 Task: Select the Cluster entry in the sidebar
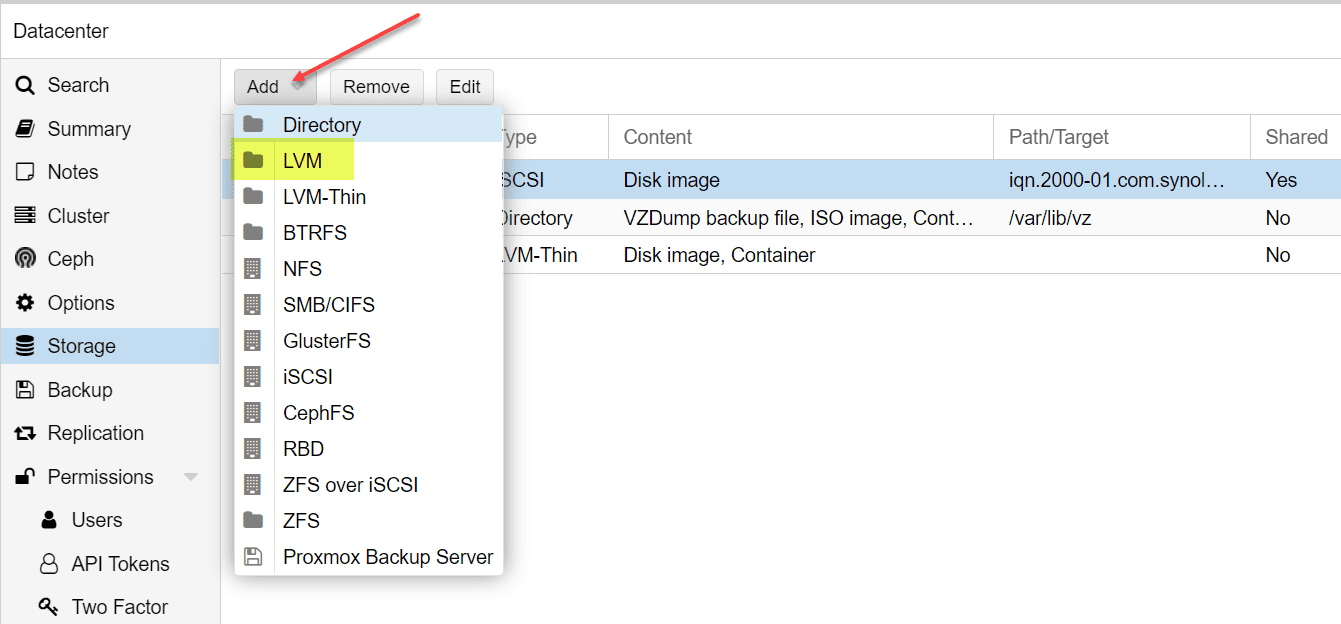[80, 215]
